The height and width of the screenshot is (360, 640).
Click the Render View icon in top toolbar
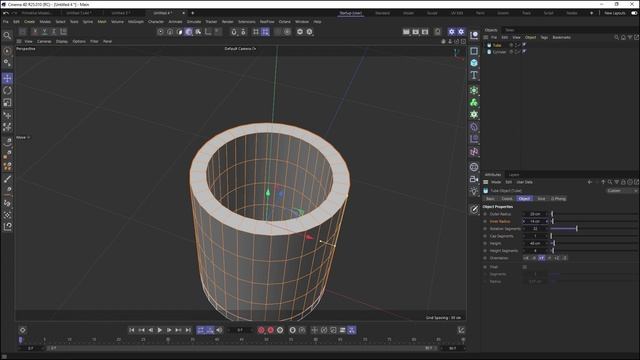click(x=406, y=32)
